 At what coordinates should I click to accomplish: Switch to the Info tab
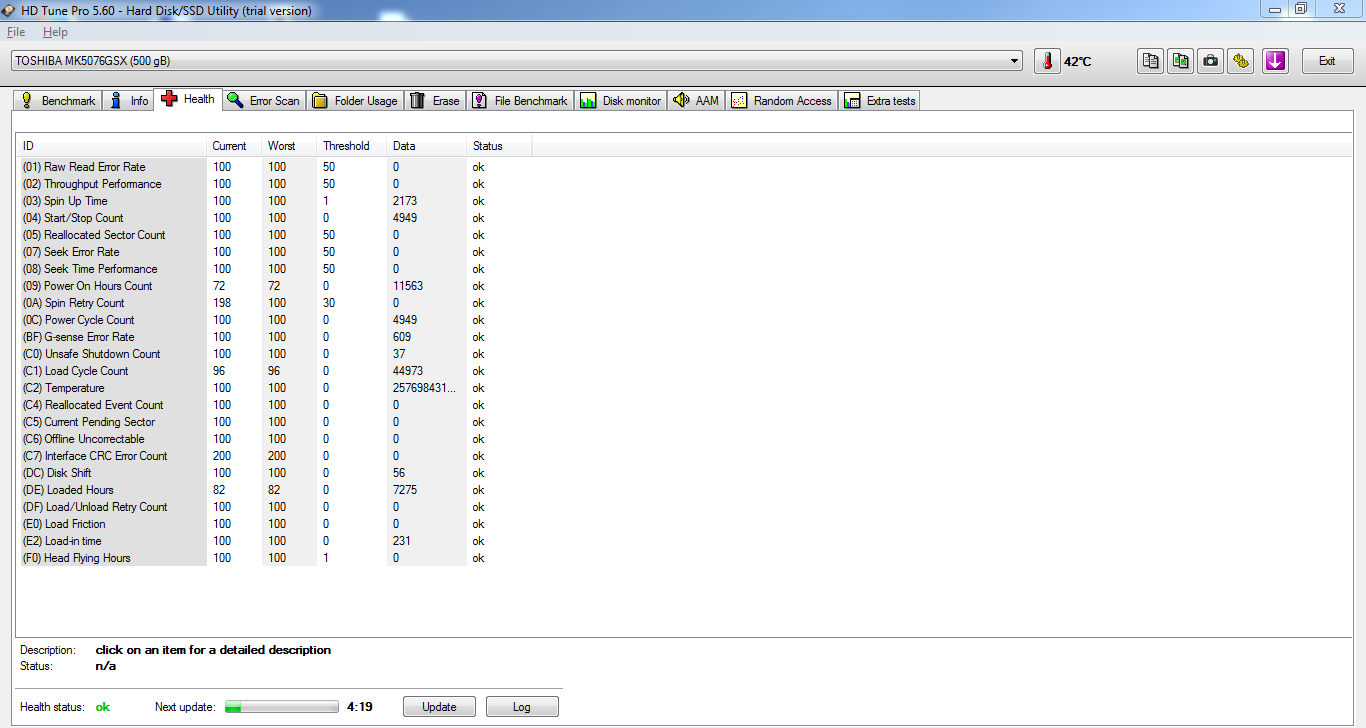128,101
